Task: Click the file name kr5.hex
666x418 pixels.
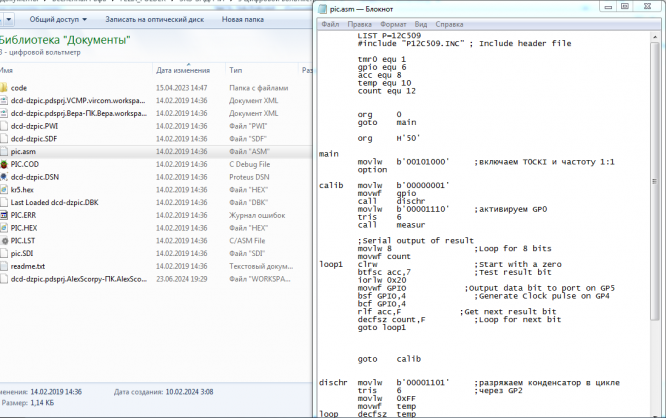Action: [x=22, y=190]
